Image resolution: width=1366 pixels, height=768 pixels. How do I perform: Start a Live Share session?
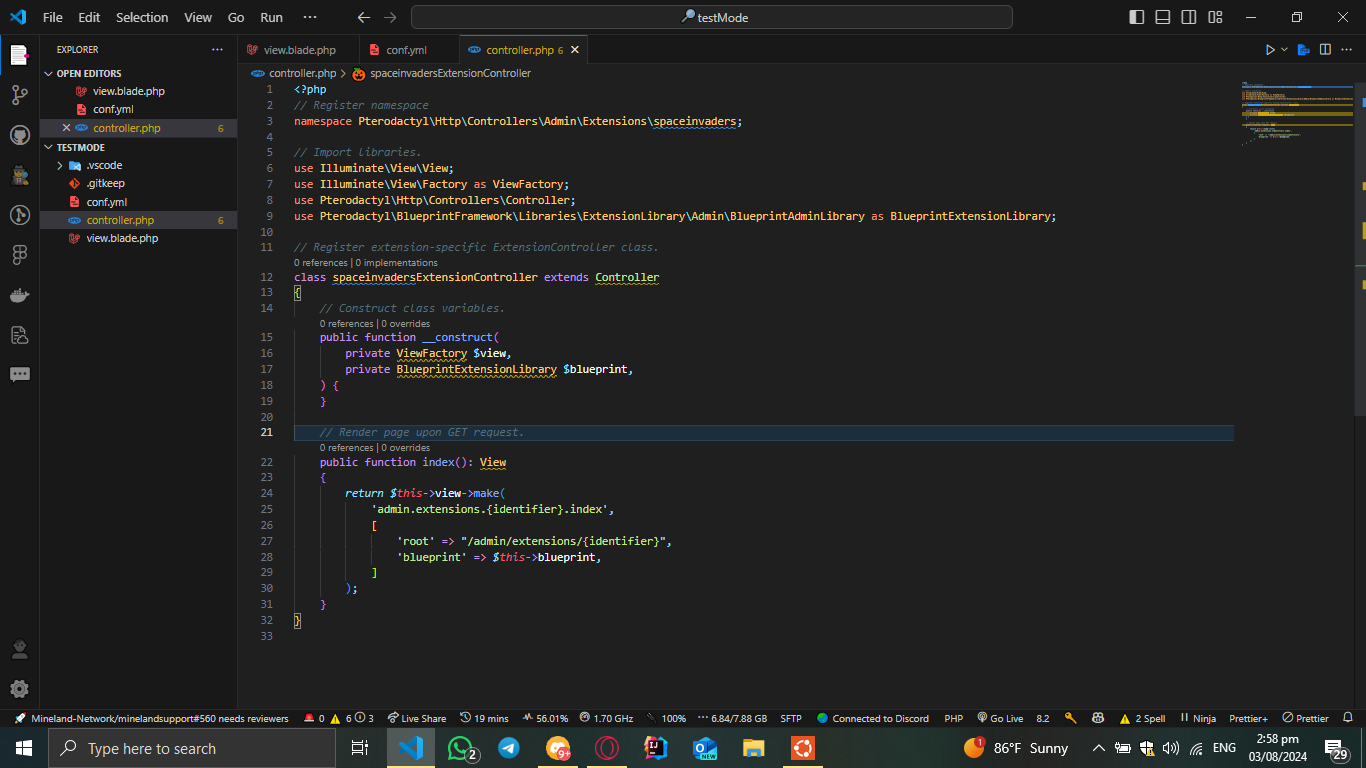(417, 718)
